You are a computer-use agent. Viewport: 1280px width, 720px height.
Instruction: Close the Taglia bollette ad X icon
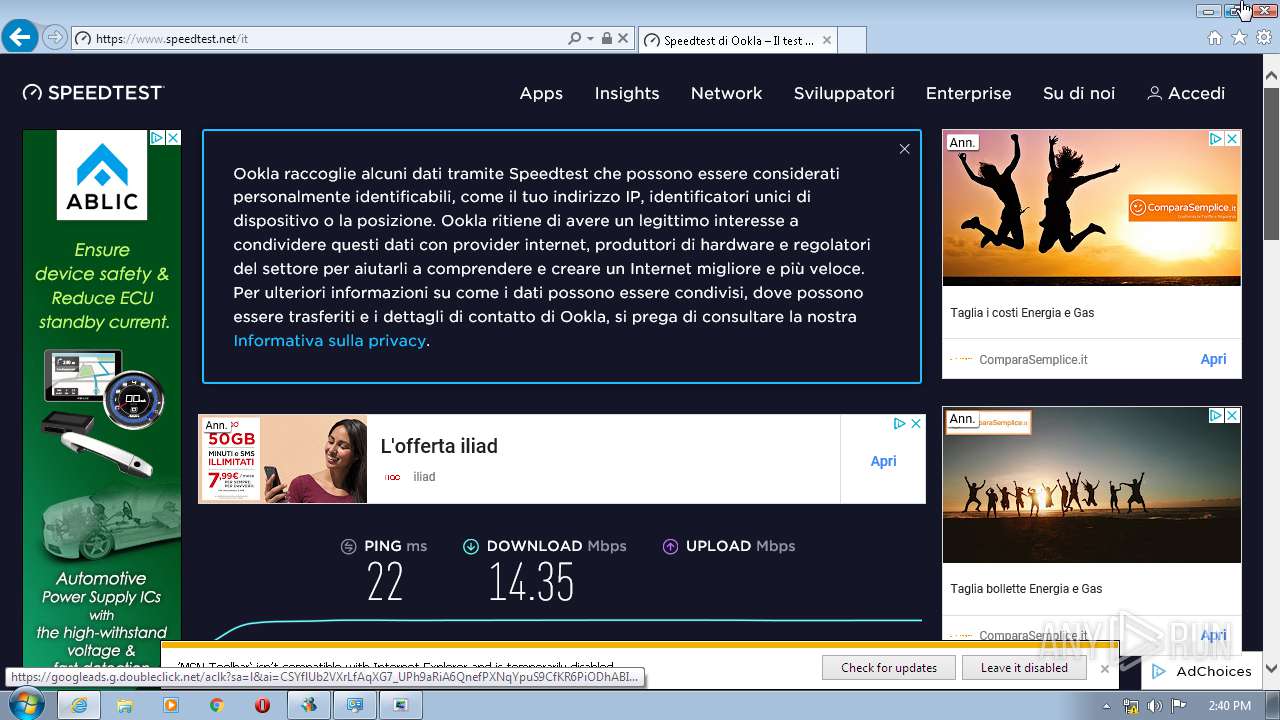(x=1232, y=415)
